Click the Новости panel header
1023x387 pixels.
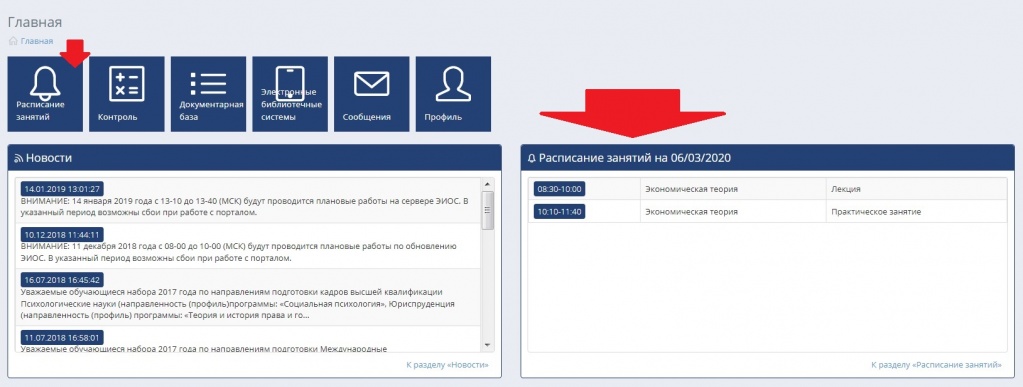254,158
